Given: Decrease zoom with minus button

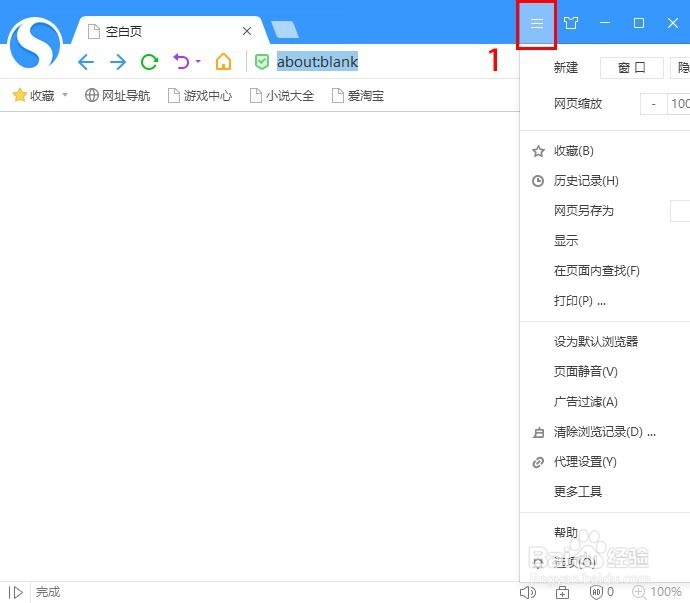Looking at the screenshot, I should pyautogui.click(x=653, y=104).
